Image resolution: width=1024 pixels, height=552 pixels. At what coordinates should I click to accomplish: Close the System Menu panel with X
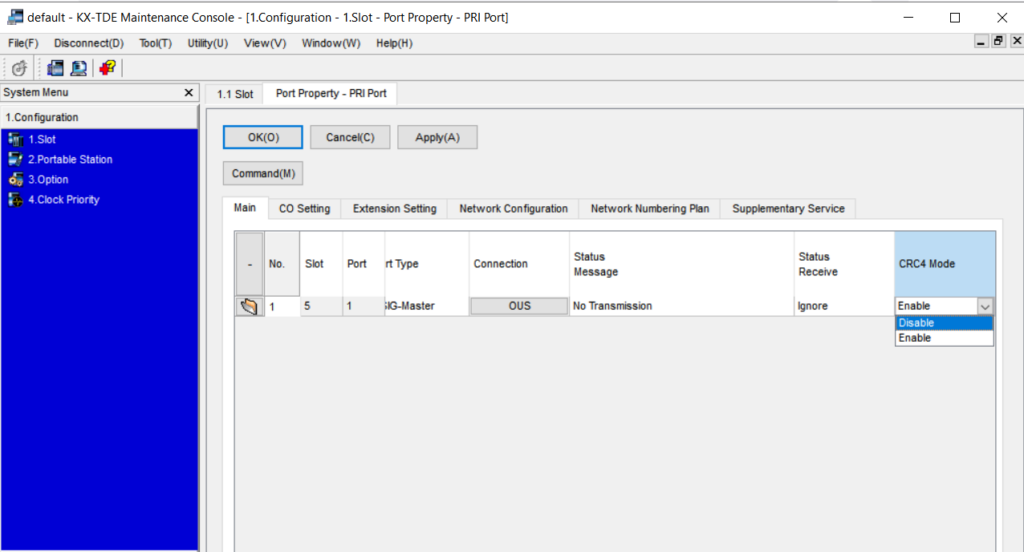pos(189,92)
